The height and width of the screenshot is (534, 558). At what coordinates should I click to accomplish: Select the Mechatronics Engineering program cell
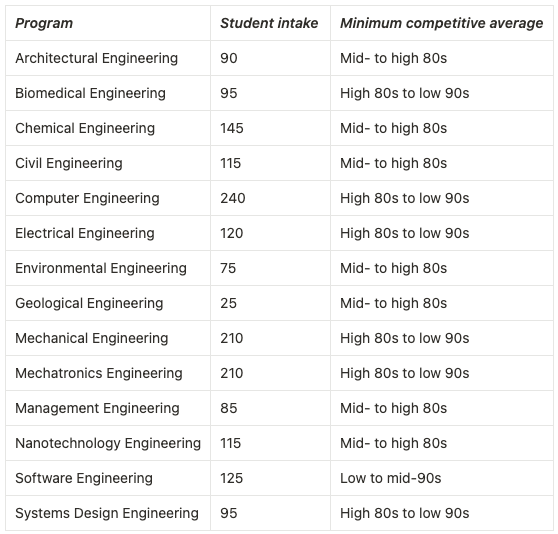pos(108,373)
